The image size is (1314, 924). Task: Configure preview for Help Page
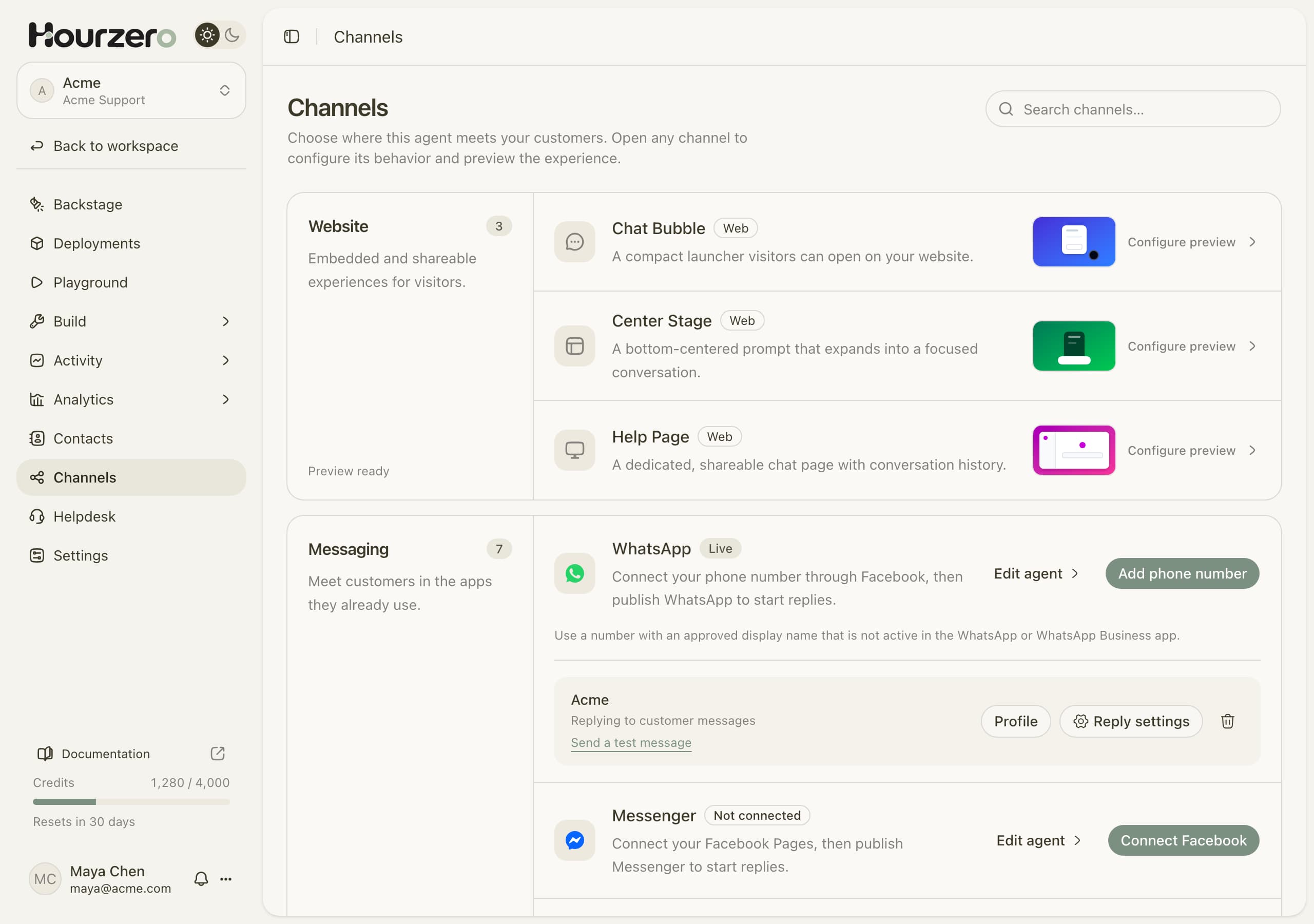pos(1181,451)
